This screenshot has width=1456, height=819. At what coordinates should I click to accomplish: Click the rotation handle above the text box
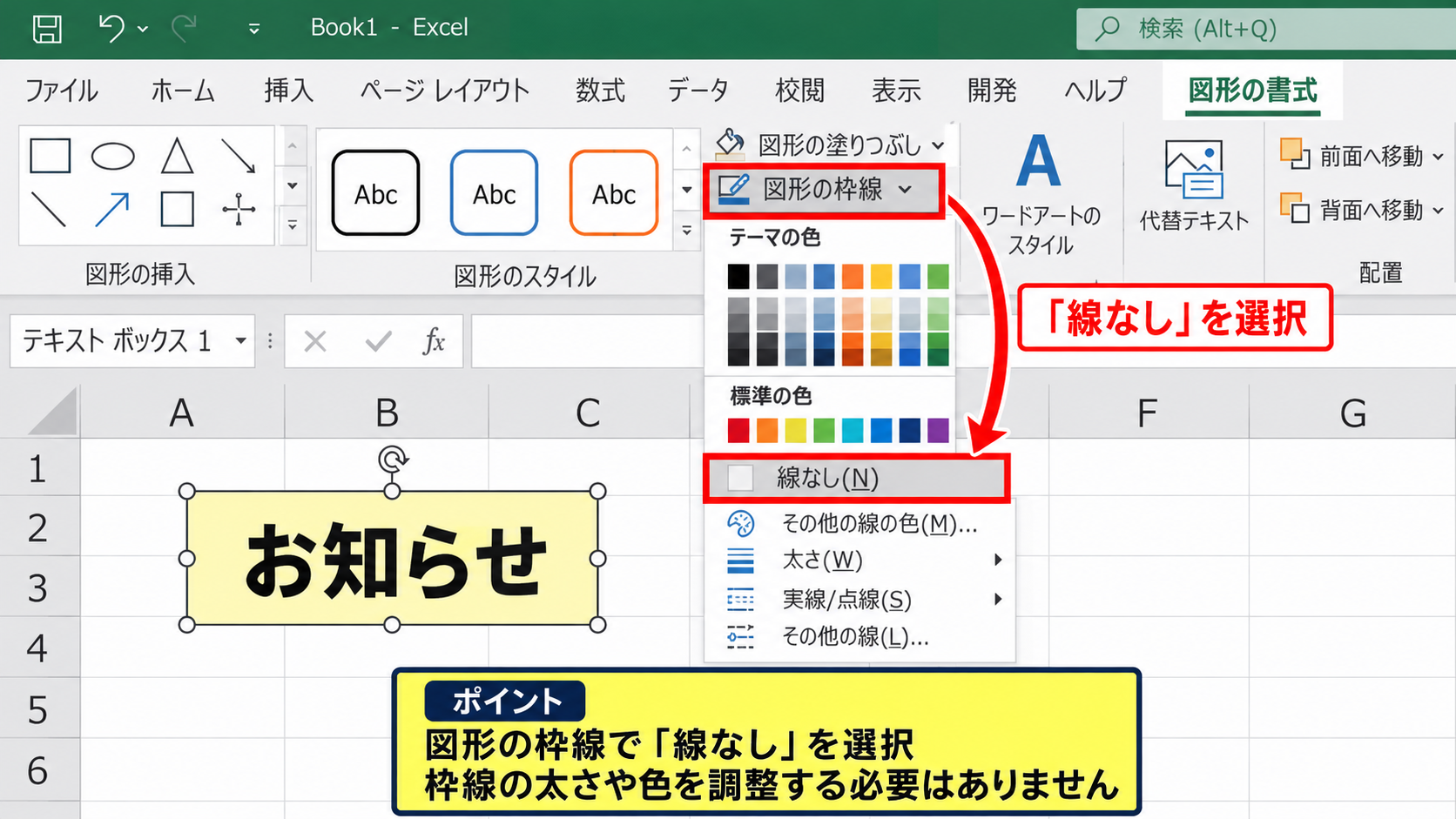coord(393,459)
